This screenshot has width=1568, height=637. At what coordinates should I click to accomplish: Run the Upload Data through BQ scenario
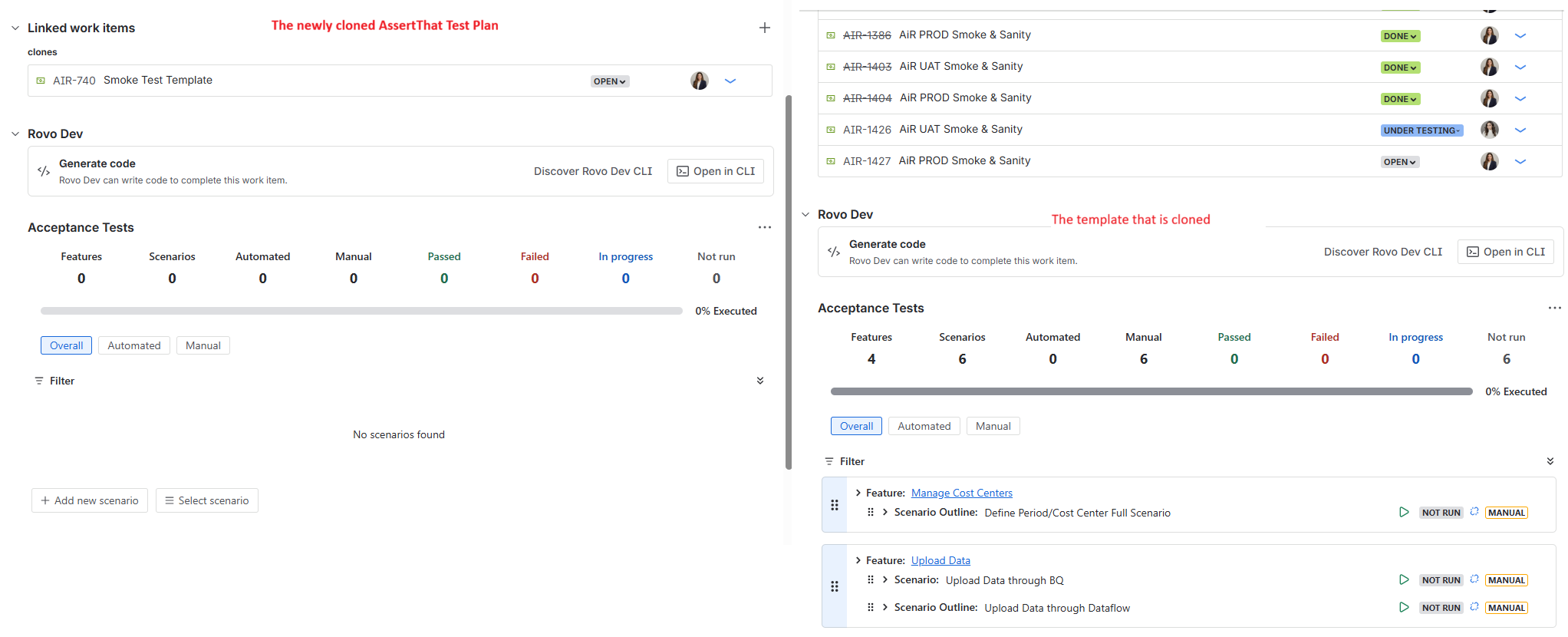(1404, 580)
